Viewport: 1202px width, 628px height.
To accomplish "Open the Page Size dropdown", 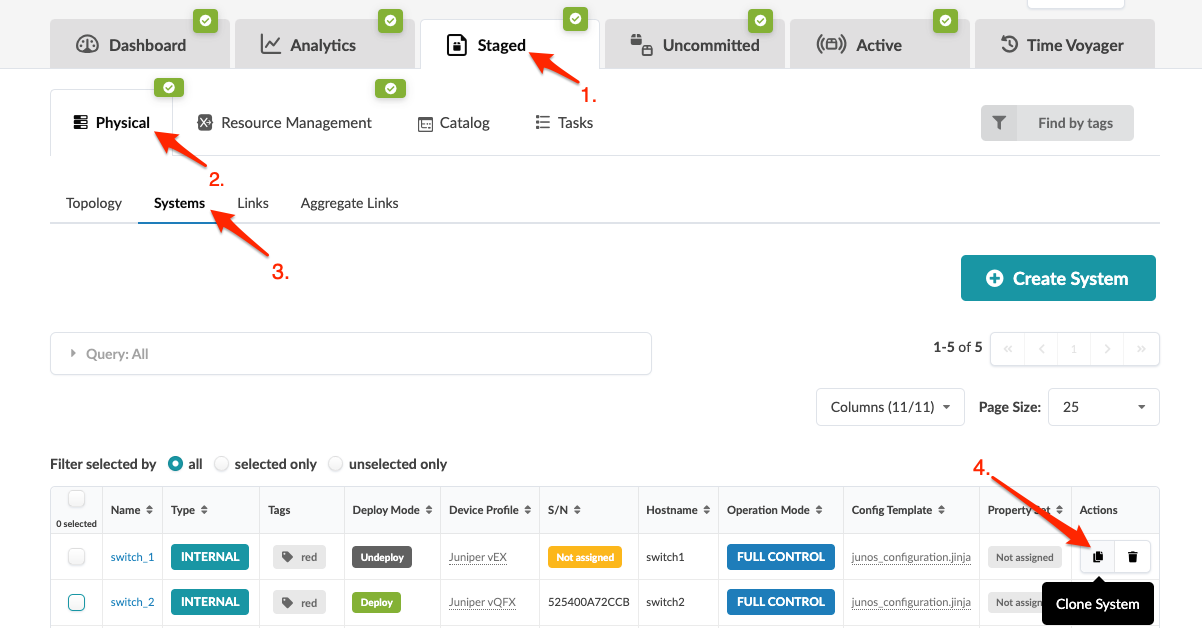I will [x=1103, y=407].
